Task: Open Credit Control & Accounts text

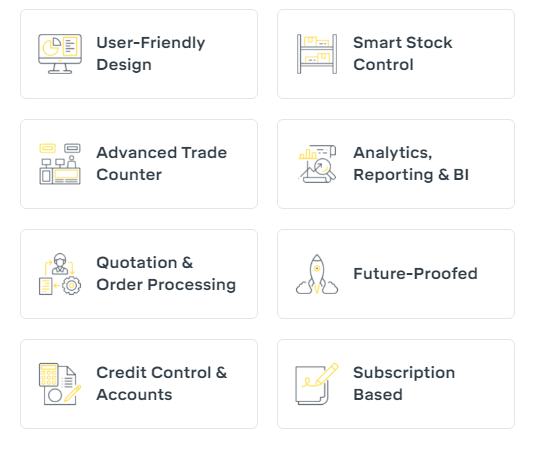Action: 162,384
